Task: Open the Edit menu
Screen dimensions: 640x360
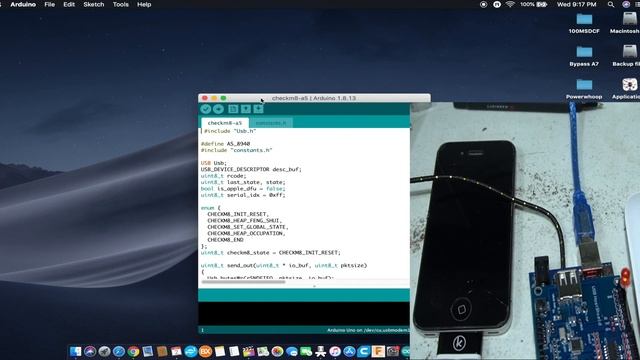Action: 69,4
